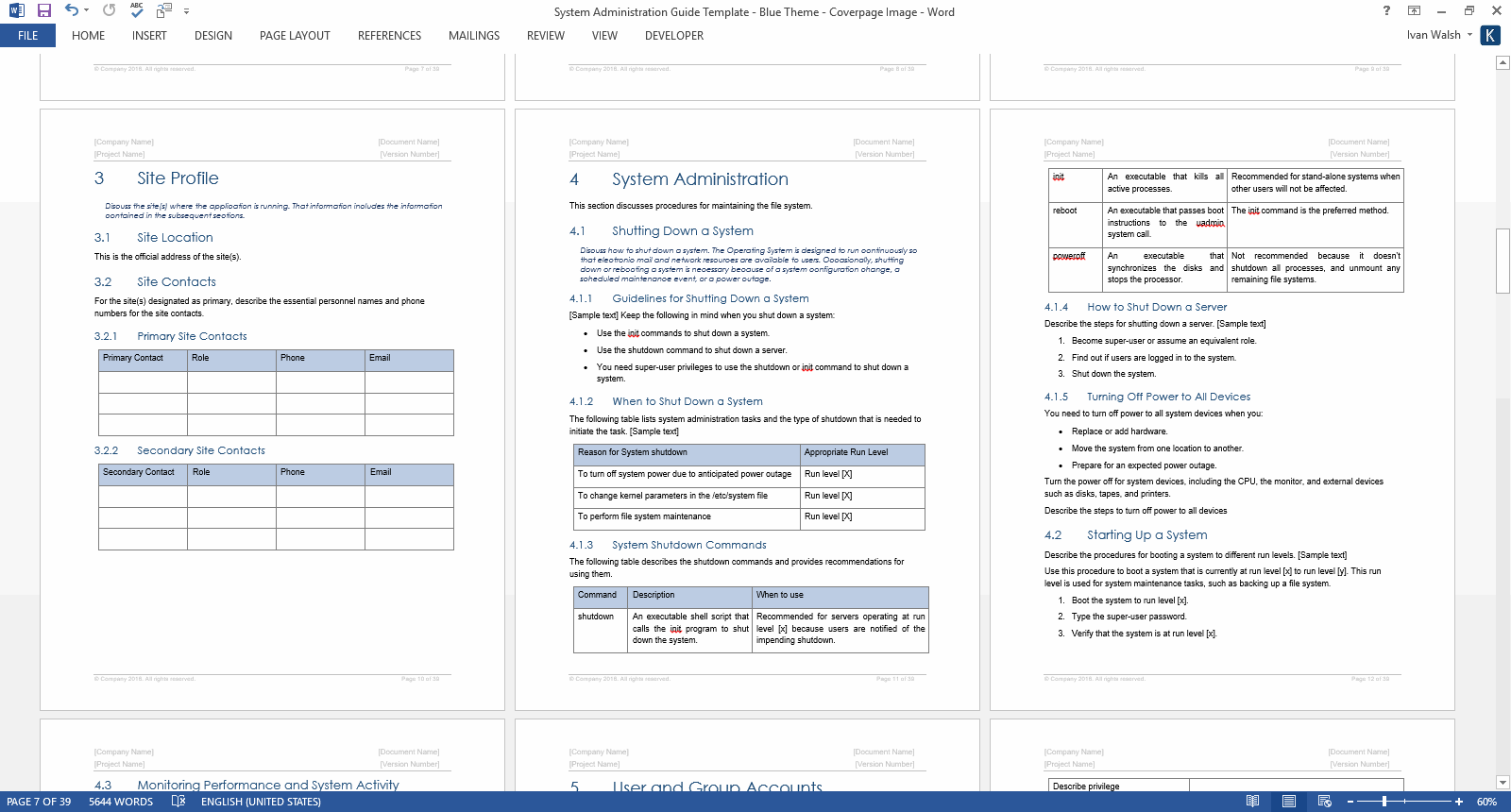
Task: Click 'Appropriate Run Level' header cell
Action: click(862, 453)
